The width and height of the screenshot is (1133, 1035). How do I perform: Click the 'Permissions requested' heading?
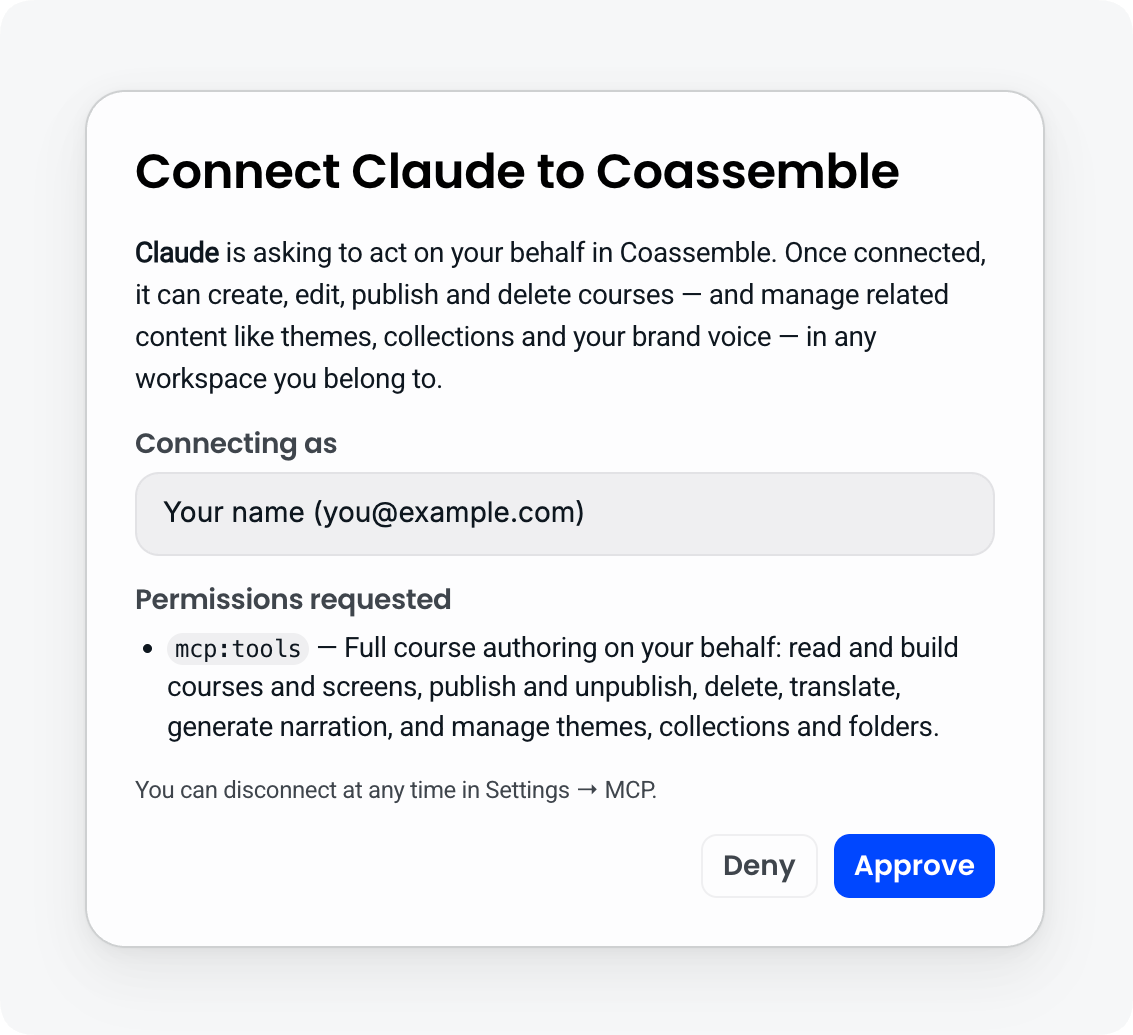pos(293,599)
